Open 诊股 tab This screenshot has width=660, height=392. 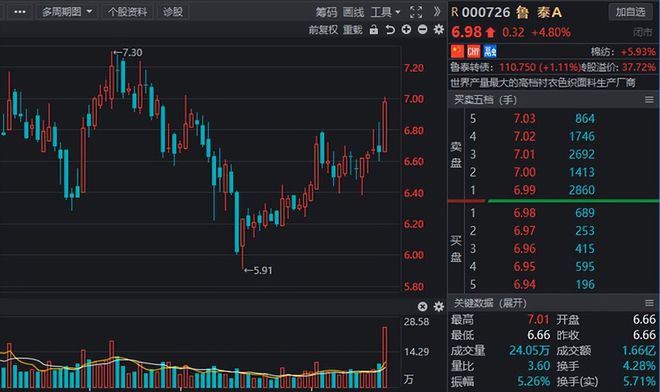pyautogui.click(x=173, y=12)
